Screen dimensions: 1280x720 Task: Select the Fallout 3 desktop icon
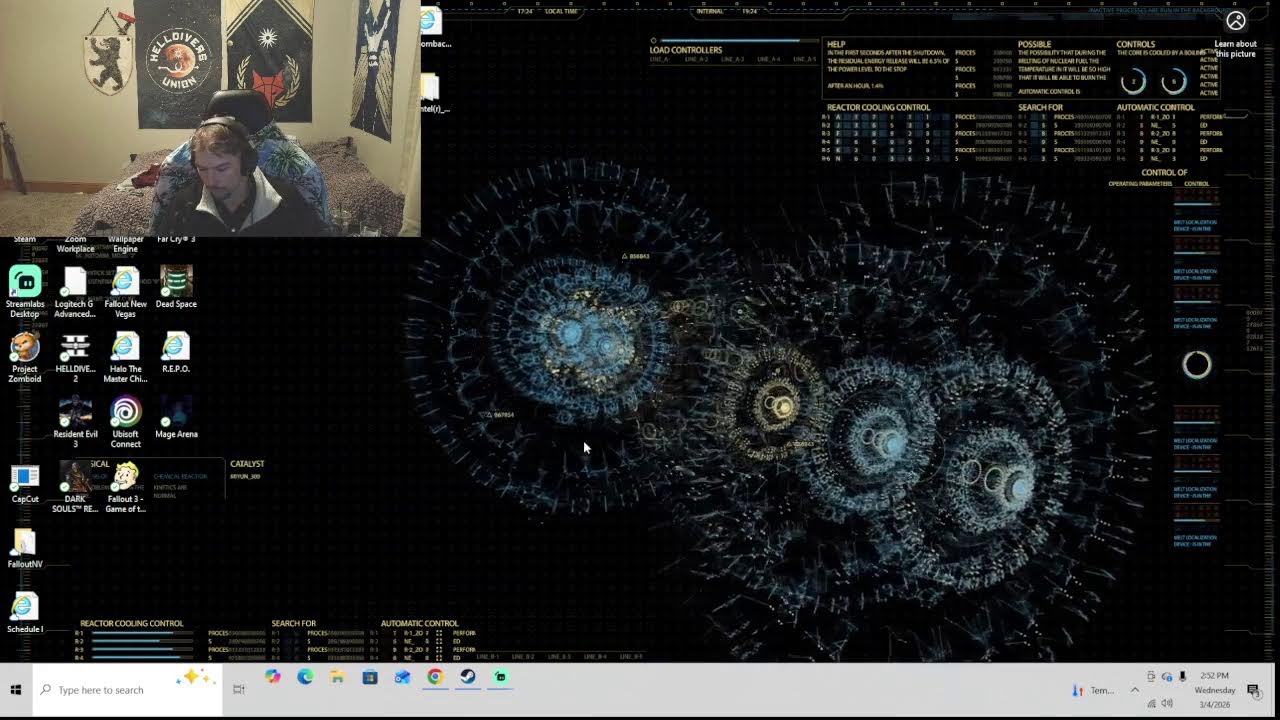click(125, 487)
